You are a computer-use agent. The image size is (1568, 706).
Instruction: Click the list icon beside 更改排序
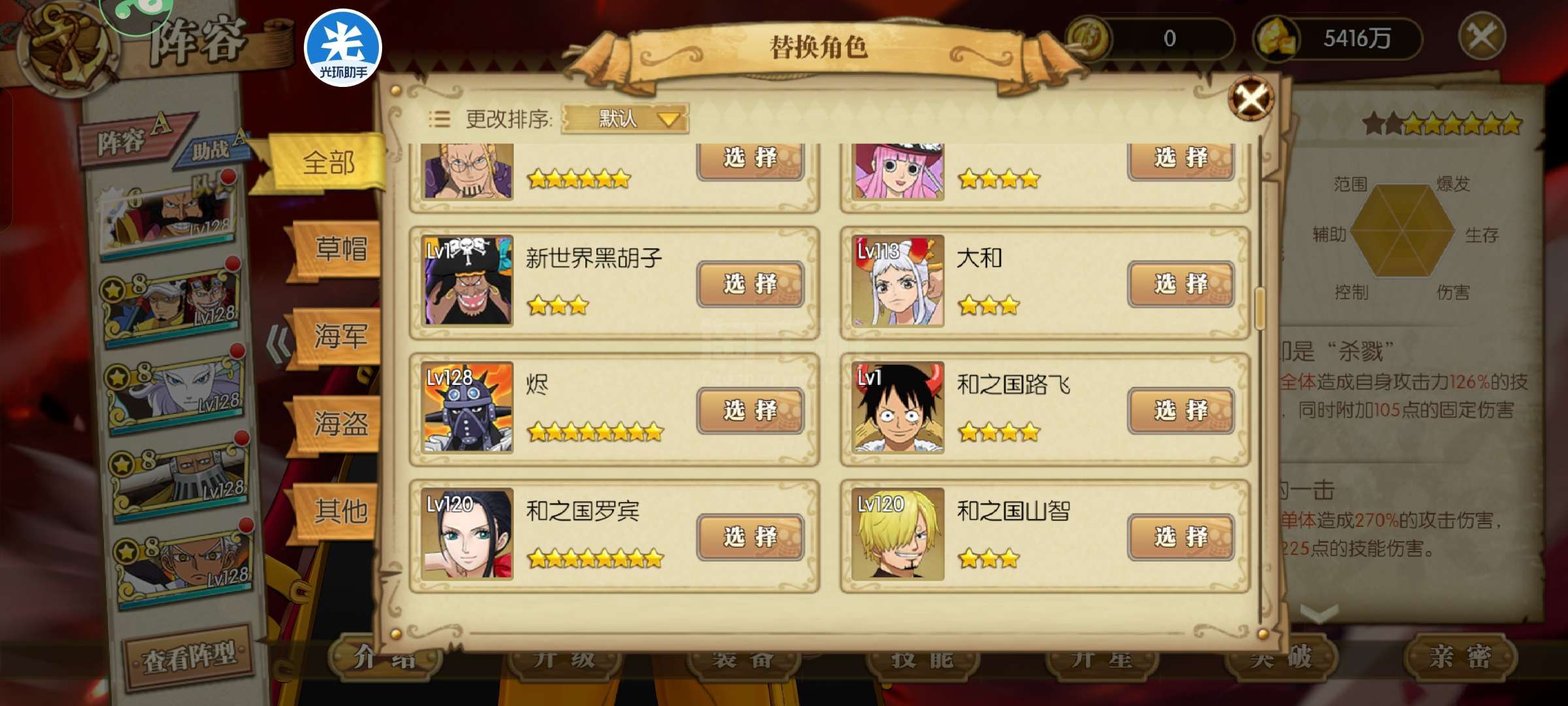[x=439, y=119]
